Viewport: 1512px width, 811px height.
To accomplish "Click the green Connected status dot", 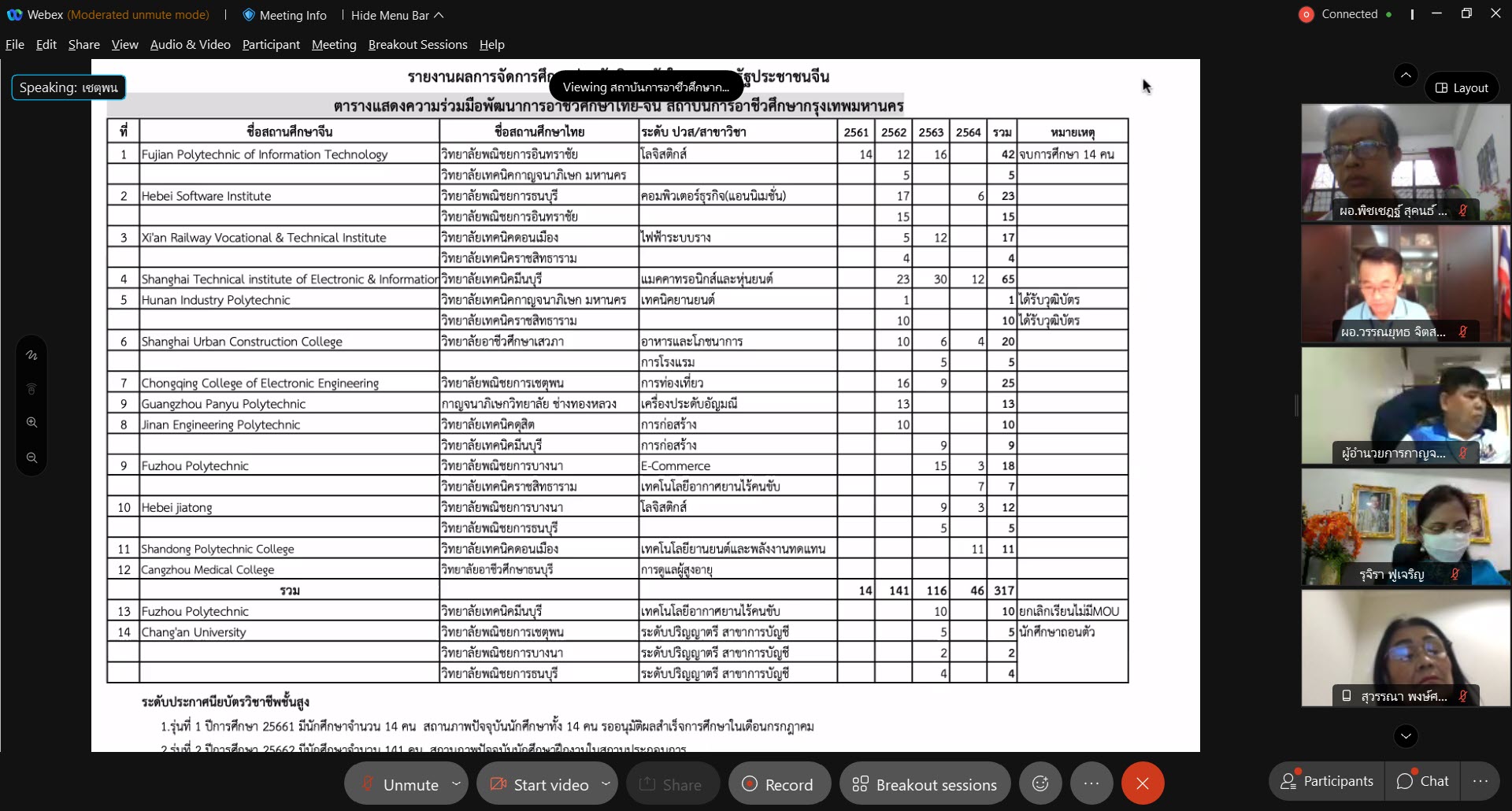I will pos(1388,14).
